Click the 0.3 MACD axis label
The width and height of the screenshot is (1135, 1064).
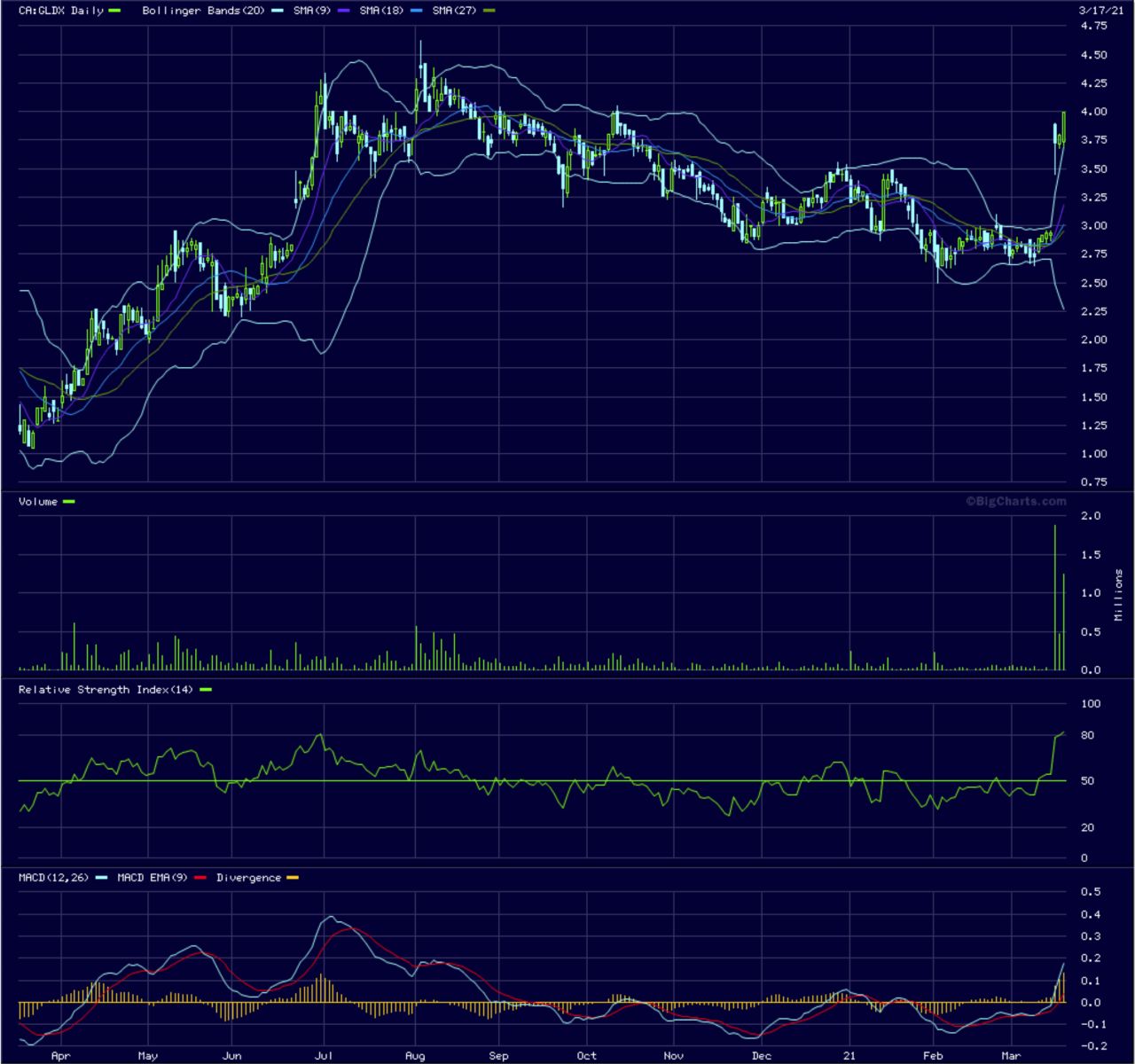tap(1092, 936)
